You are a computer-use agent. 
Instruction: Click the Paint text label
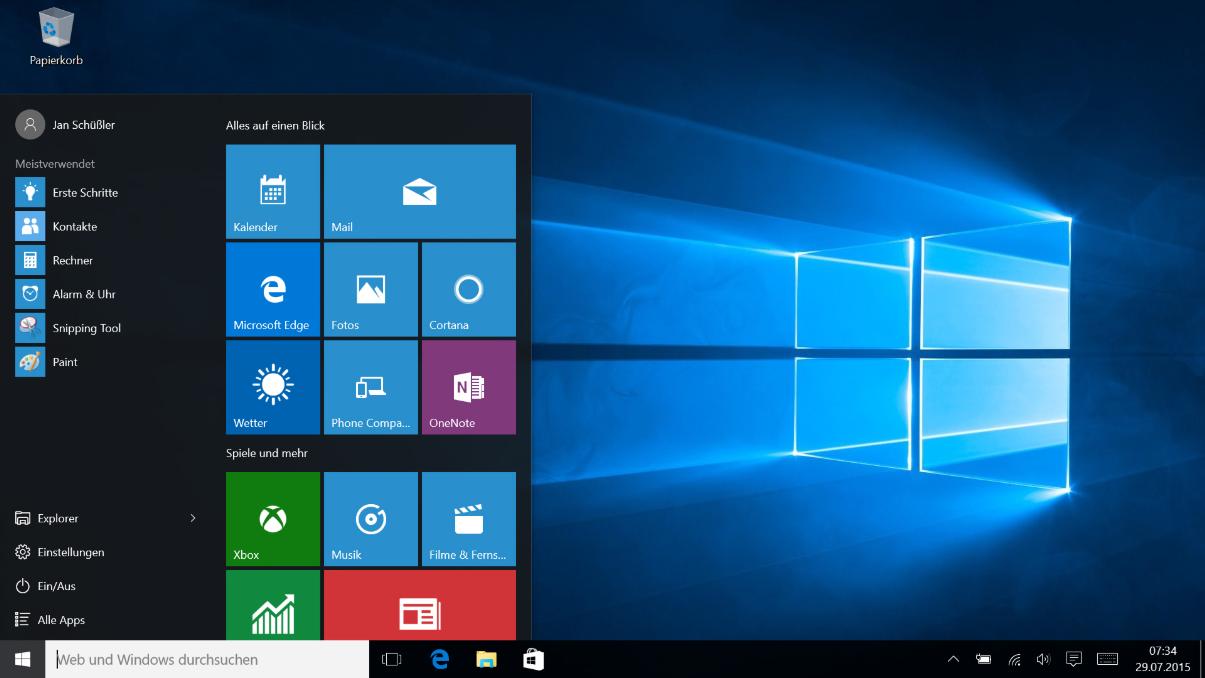coord(65,362)
